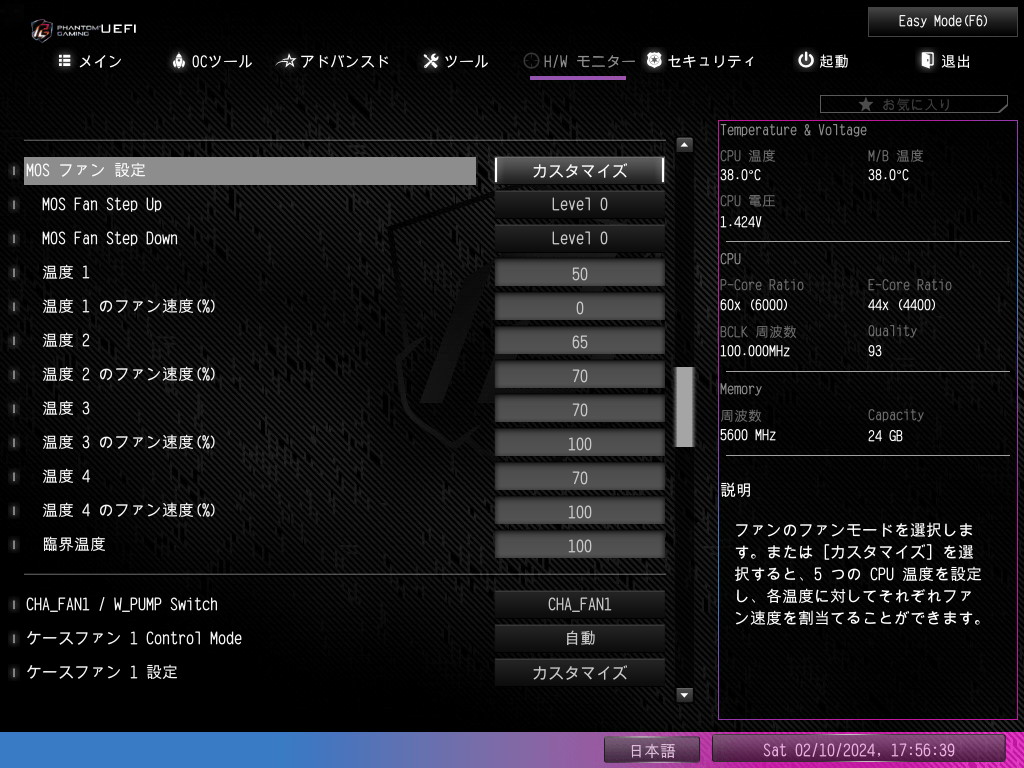Screen dimensions: 1024x768
Task: Click the door icon of 退出
Action: point(927,60)
